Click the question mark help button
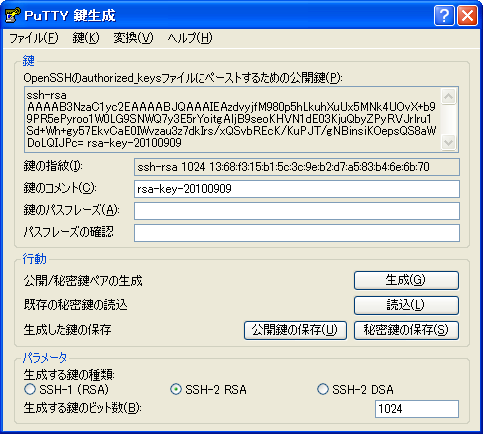The height and width of the screenshot is (434, 483). tap(444, 15)
